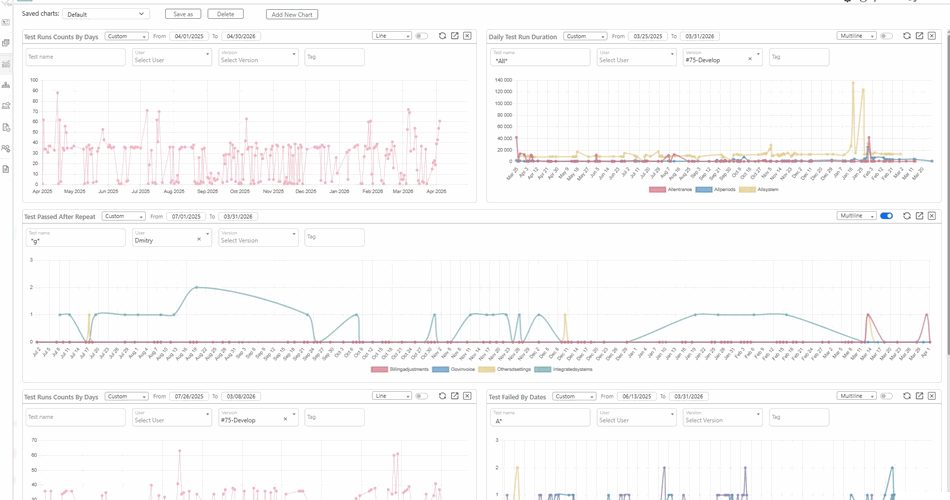This screenshot has width=950, height=500.
Task: Toggle the Allsystem legend swatch
Action: click(x=747, y=190)
